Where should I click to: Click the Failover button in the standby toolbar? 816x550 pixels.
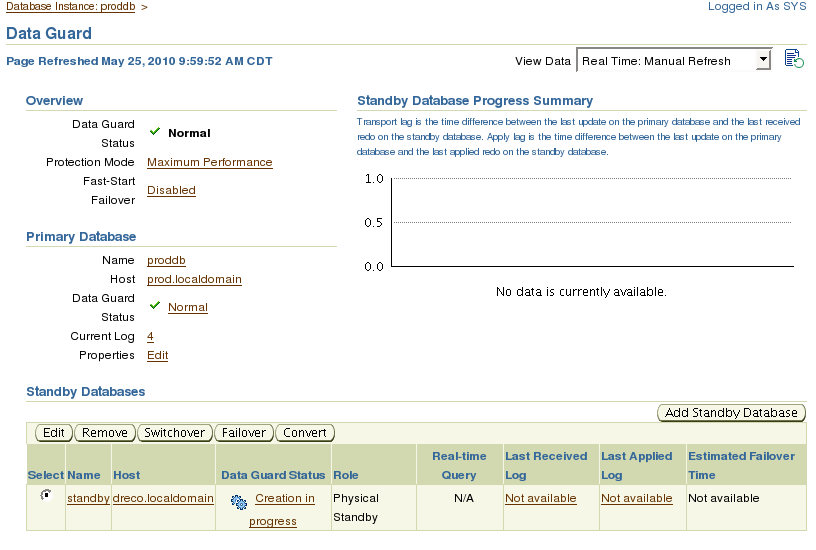pos(244,433)
